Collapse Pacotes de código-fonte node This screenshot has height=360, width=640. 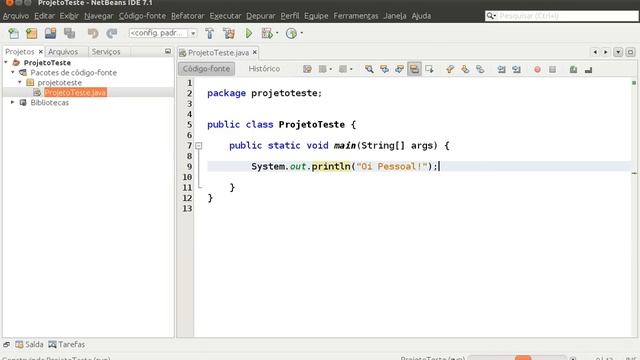pos(13,72)
